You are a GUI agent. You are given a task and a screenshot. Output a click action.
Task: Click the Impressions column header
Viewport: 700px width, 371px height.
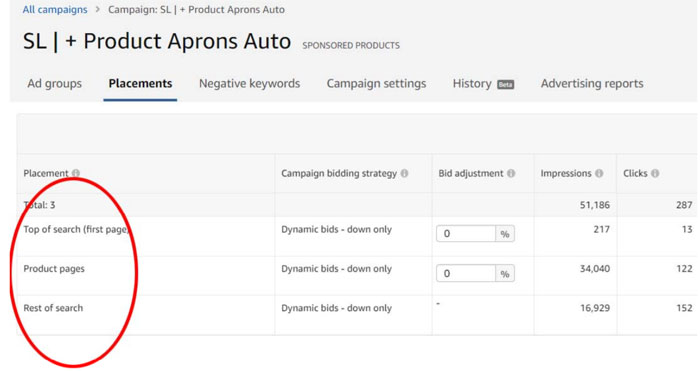pos(566,173)
